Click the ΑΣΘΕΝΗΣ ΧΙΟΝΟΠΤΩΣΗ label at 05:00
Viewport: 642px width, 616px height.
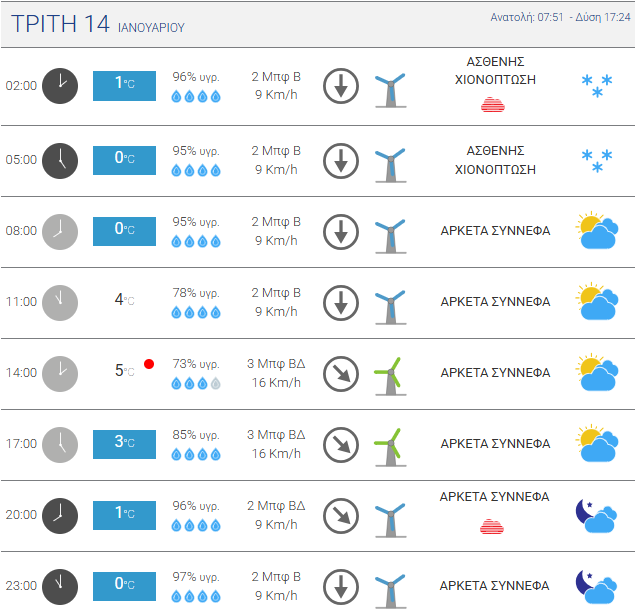tap(495, 160)
